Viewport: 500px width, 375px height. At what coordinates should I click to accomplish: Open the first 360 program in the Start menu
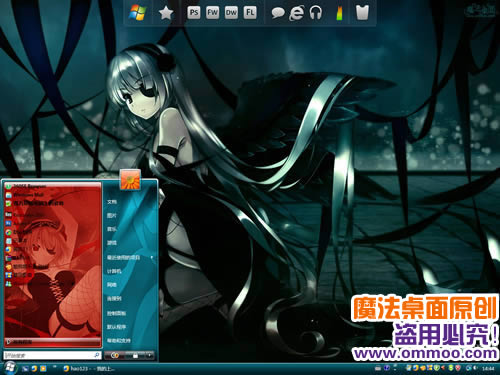tap(26, 186)
